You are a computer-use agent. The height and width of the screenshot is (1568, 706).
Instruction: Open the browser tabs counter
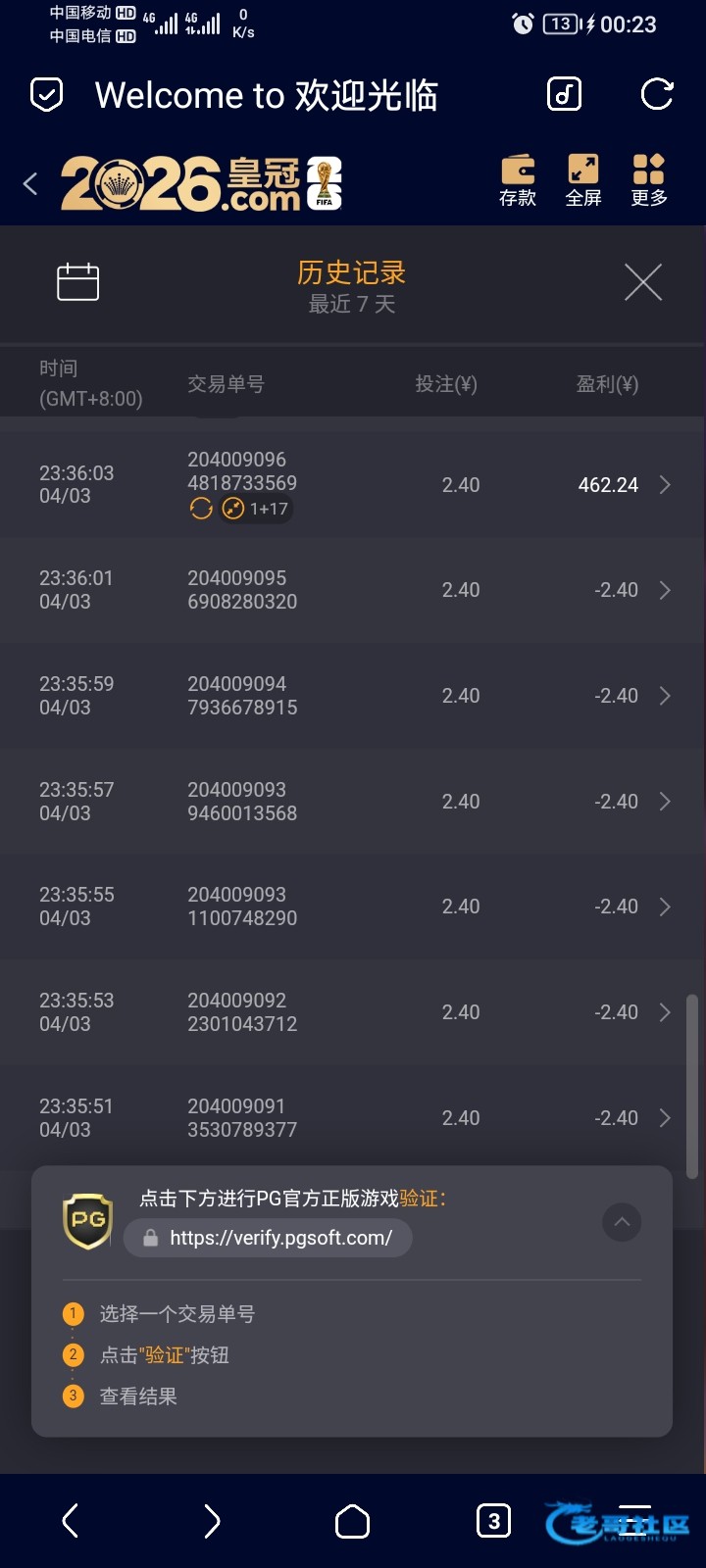point(493,1521)
